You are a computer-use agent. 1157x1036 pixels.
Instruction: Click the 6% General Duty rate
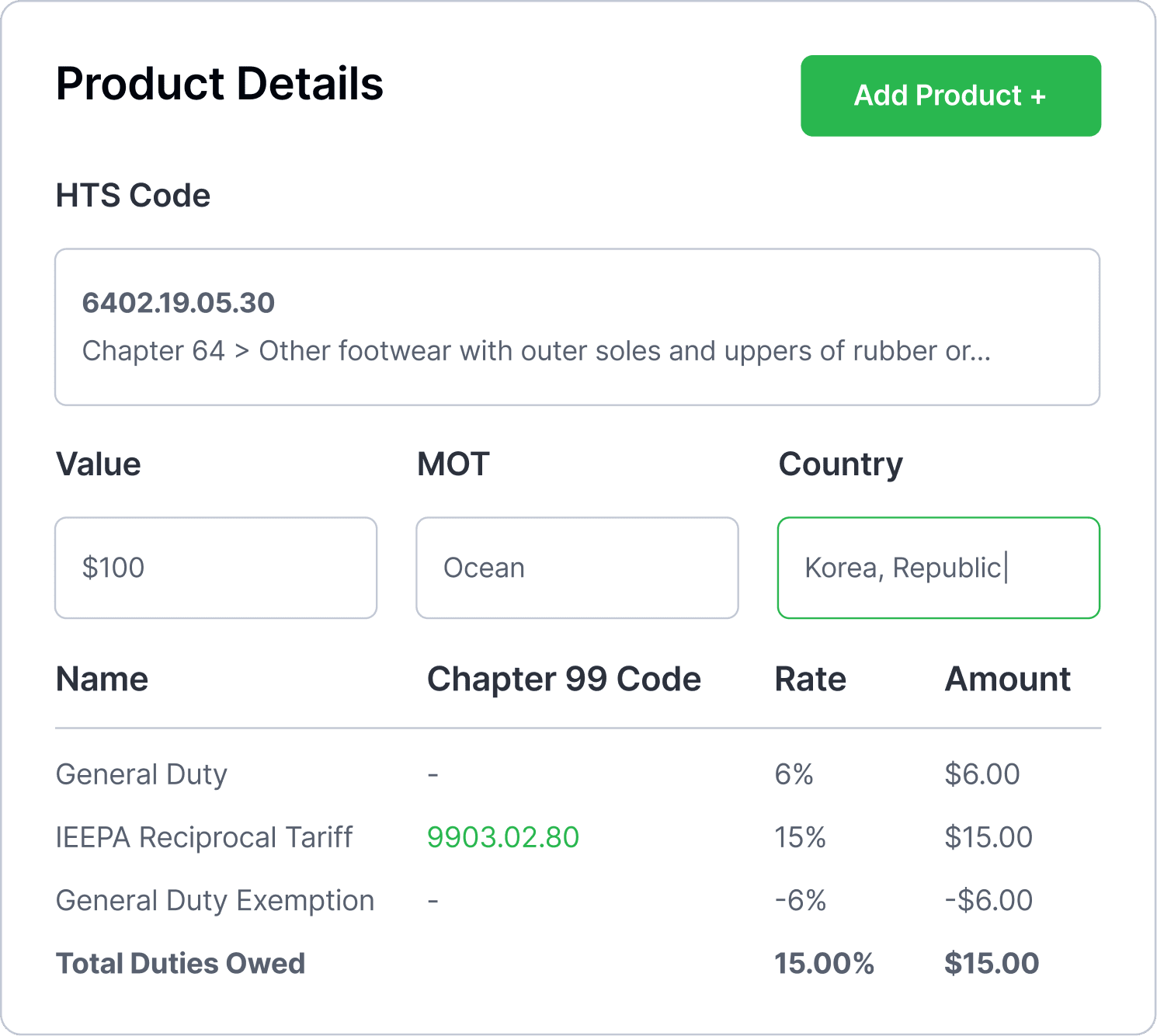coord(794,774)
